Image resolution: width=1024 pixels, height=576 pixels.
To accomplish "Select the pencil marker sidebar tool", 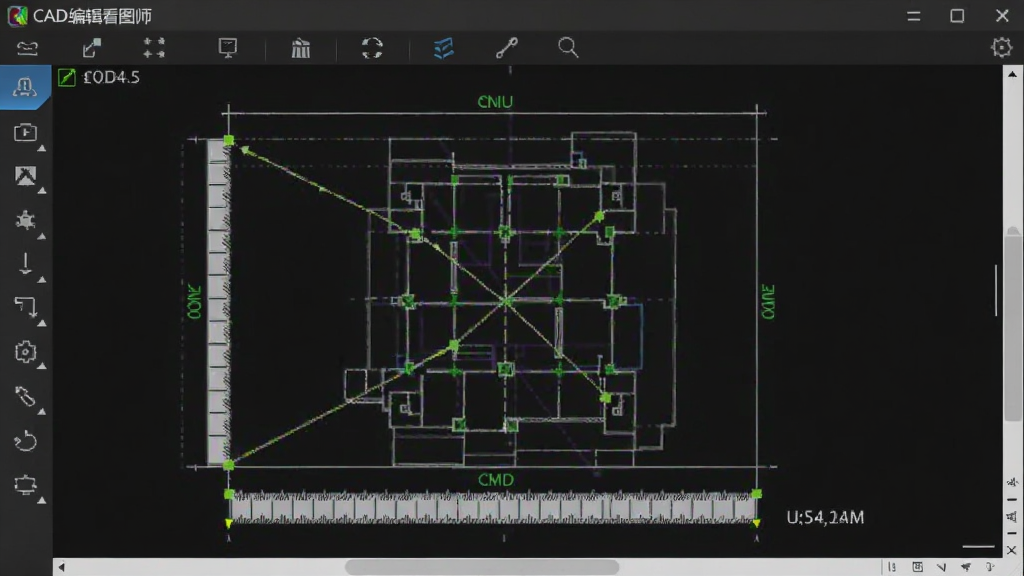I will [x=25, y=396].
